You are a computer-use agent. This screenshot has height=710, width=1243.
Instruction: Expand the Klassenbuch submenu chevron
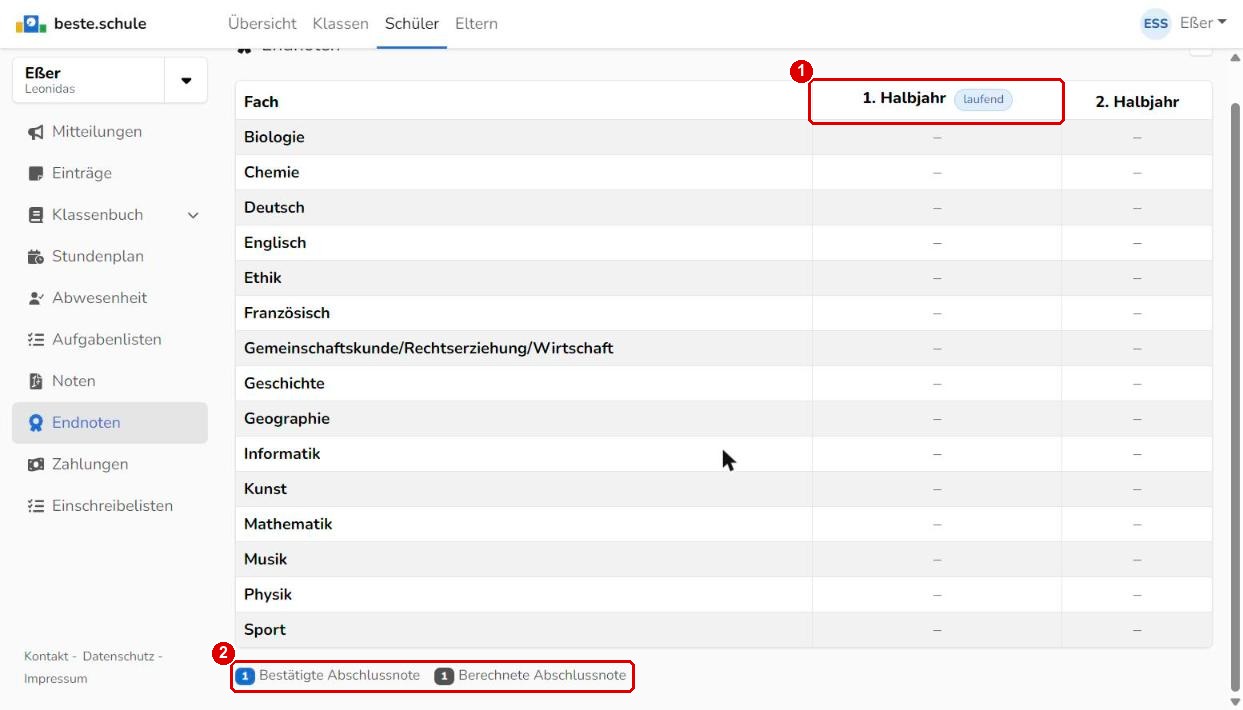[193, 215]
